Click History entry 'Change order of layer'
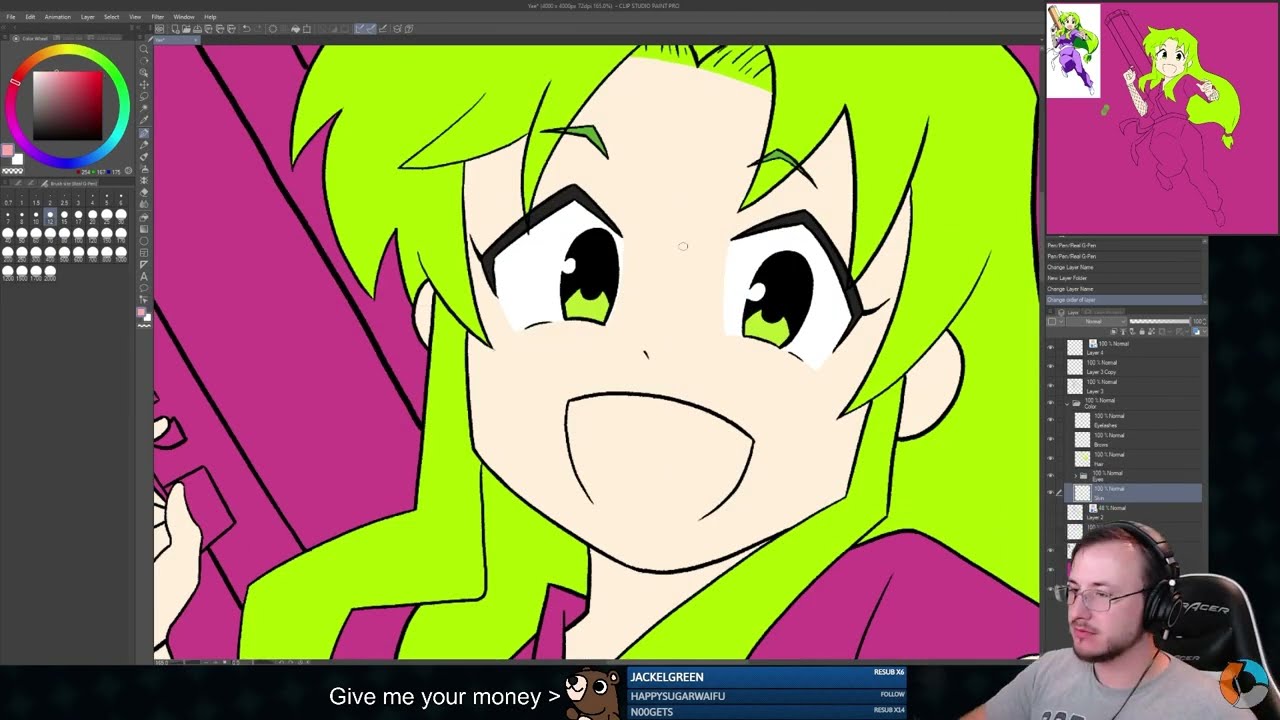Screen dimensions: 1280x720 1124,300
